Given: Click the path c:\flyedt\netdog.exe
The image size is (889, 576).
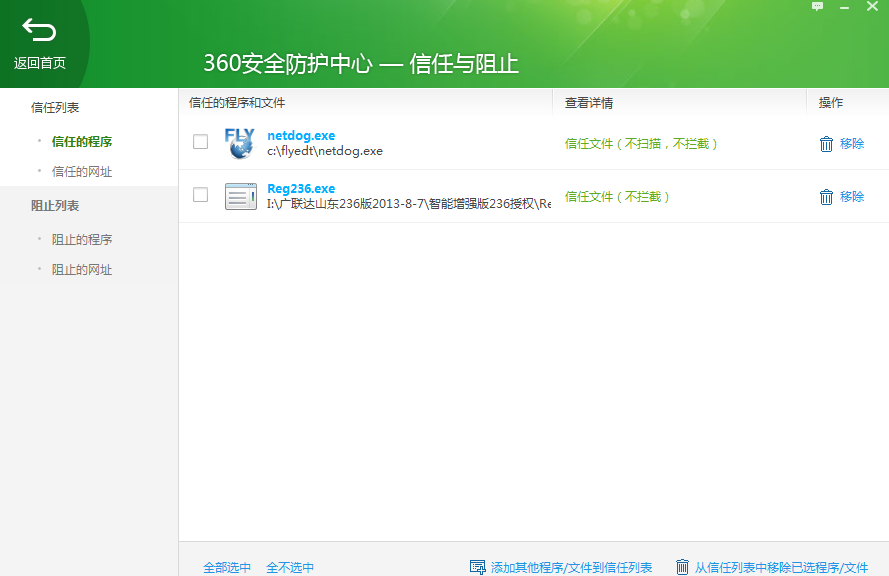Looking at the screenshot, I should pyautogui.click(x=325, y=151).
